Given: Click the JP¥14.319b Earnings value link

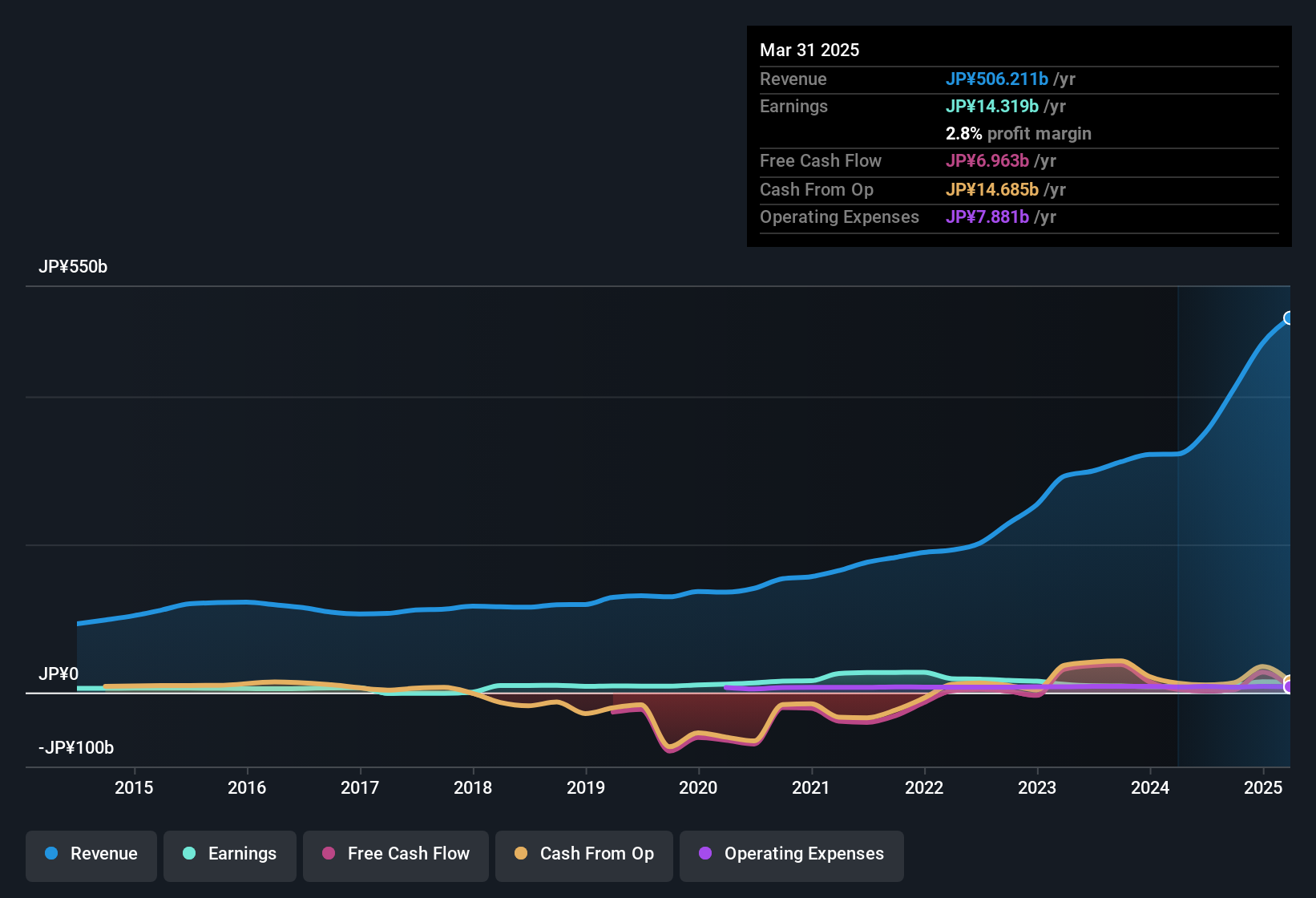Looking at the screenshot, I should tap(993, 106).
